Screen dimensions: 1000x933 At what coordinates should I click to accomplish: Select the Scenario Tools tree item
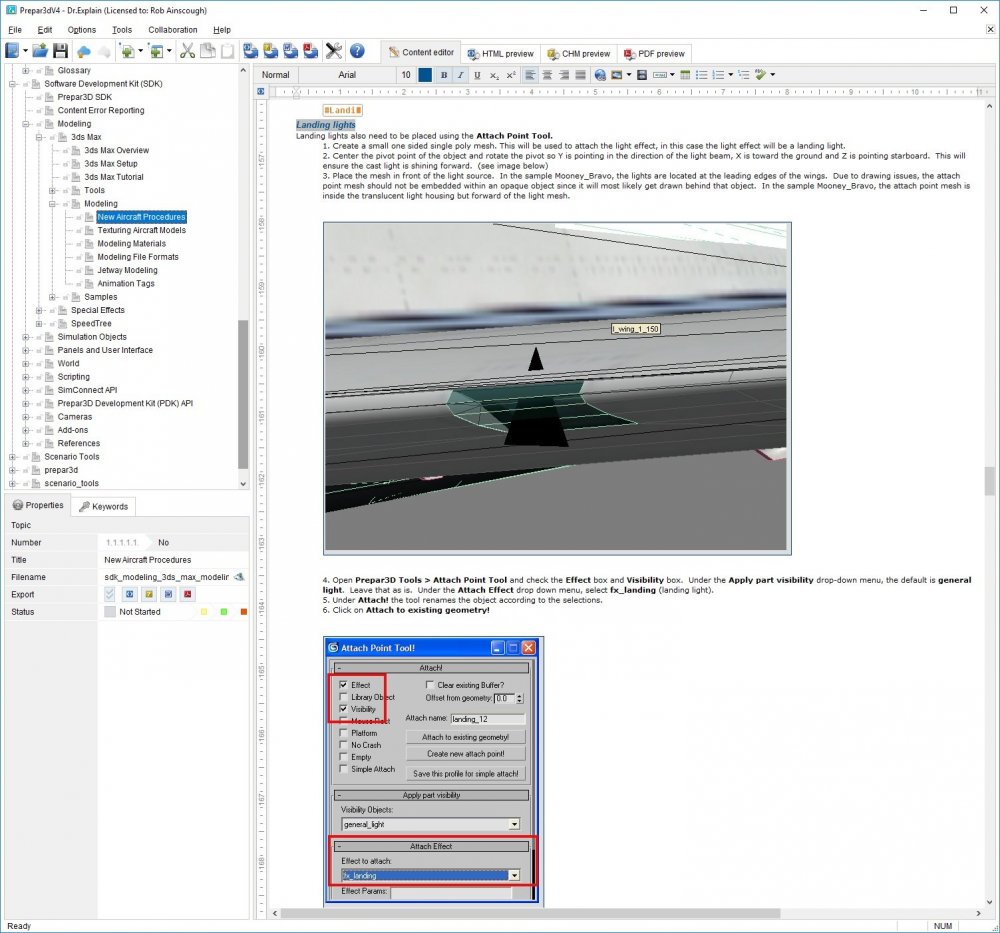click(71, 457)
